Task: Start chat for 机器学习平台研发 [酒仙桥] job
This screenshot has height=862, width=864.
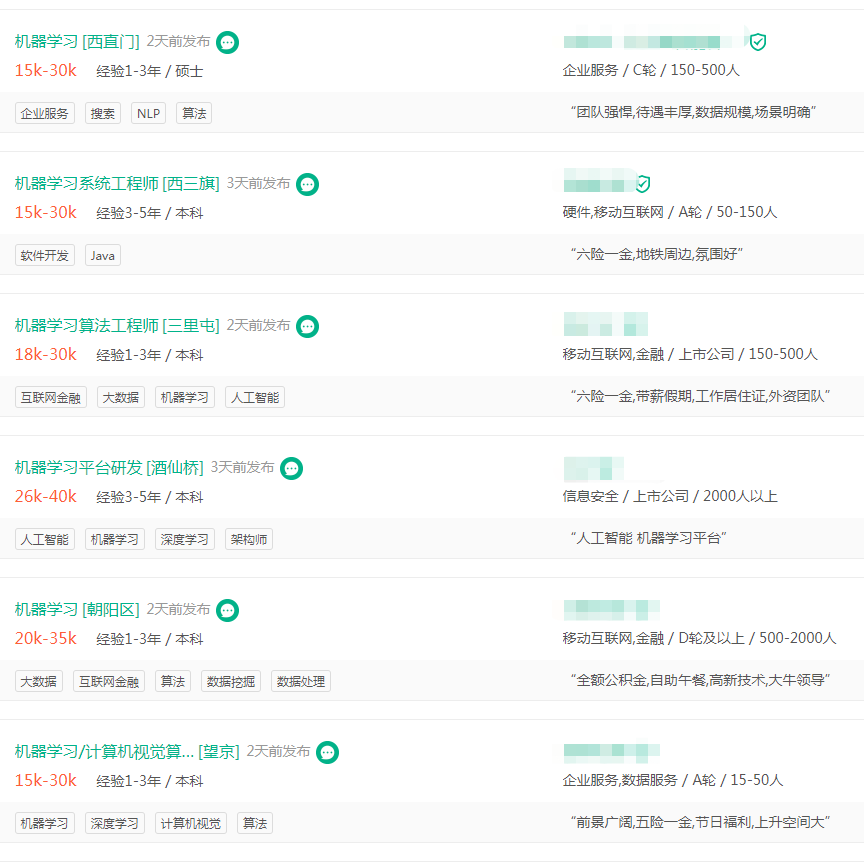Action: (x=291, y=468)
